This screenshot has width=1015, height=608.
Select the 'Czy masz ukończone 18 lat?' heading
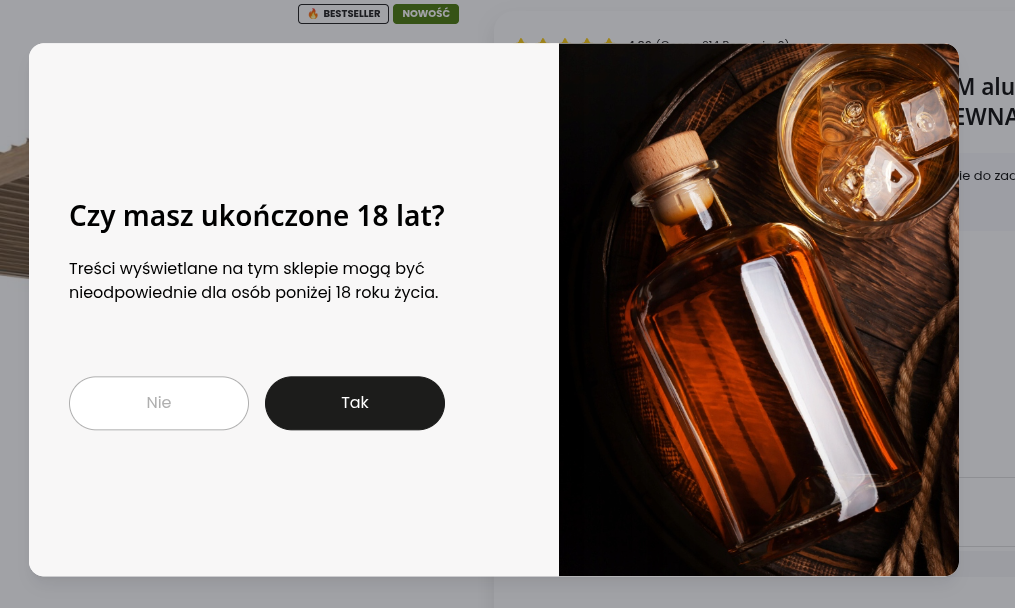click(257, 216)
